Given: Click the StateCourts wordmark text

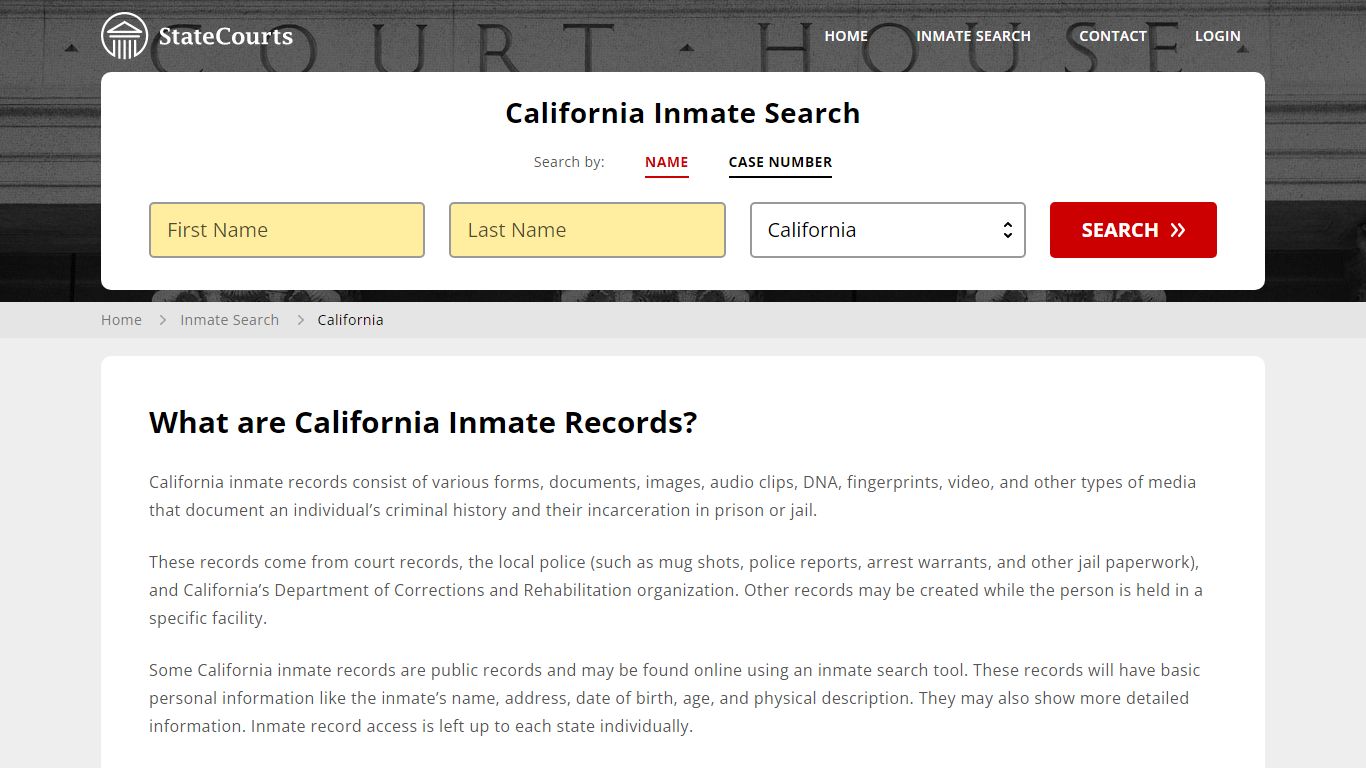Looking at the screenshot, I should [x=225, y=37].
